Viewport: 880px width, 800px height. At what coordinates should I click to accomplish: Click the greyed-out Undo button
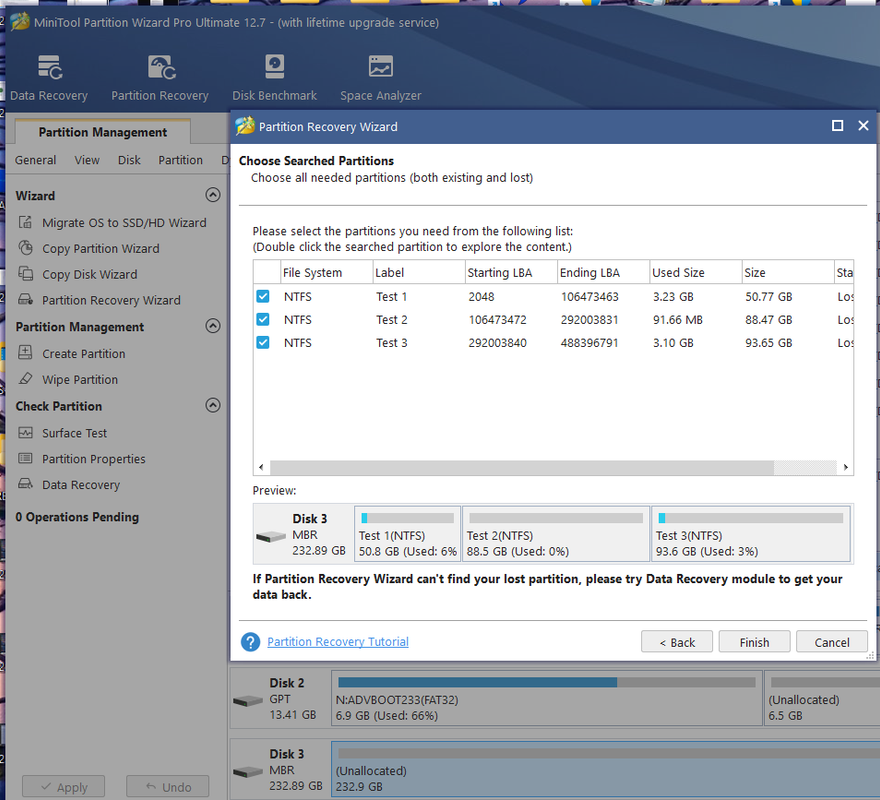coord(168,787)
